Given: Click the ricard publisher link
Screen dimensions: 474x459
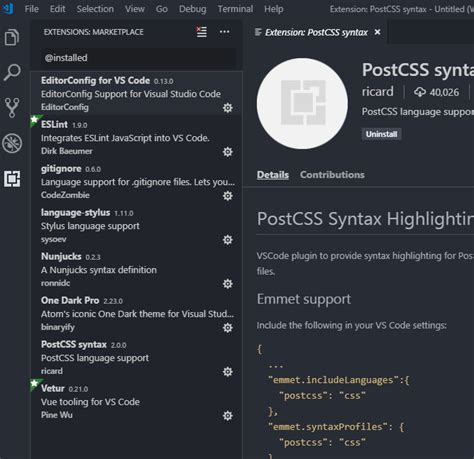Looking at the screenshot, I should (x=378, y=92).
